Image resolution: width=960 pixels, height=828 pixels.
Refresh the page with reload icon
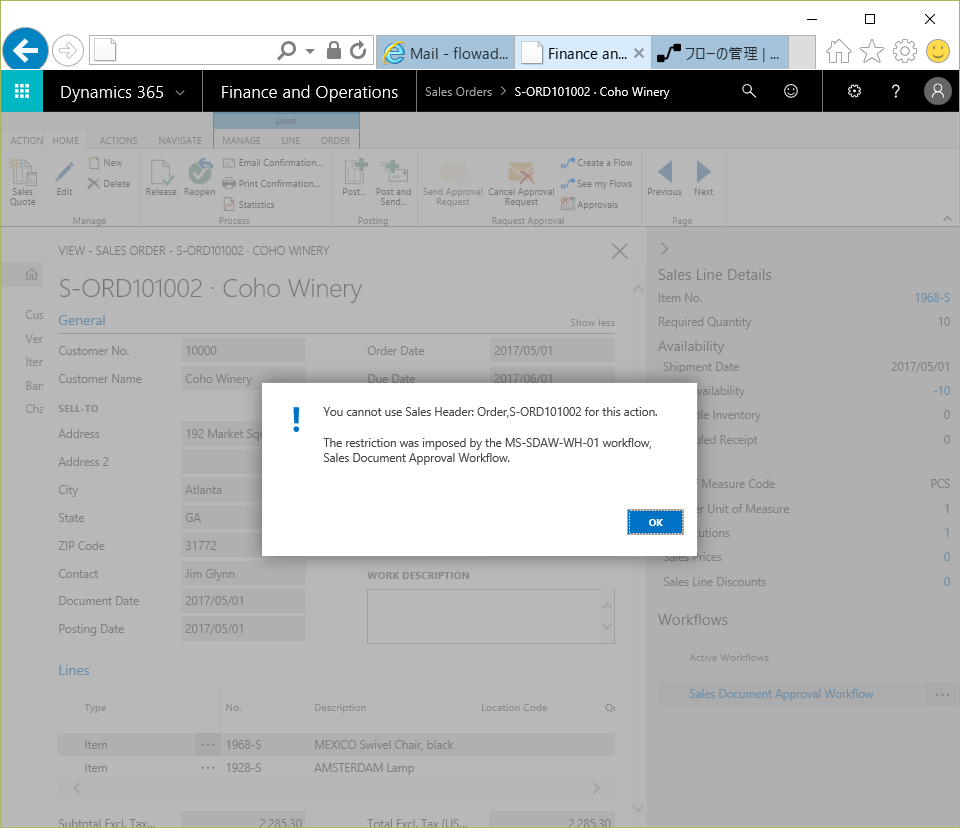(358, 50)
